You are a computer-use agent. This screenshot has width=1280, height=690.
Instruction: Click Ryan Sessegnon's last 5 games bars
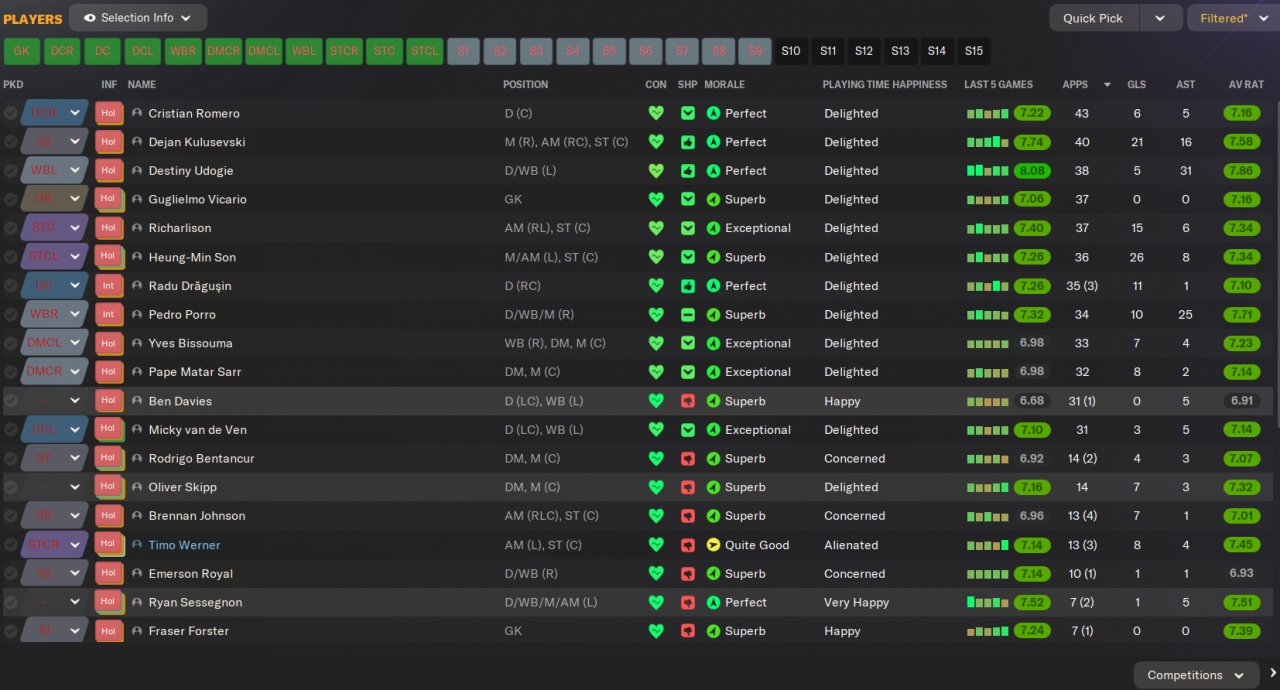(x=988, y=602)
